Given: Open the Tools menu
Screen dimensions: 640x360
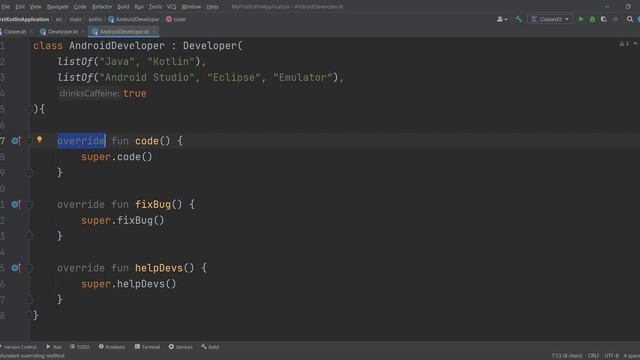Looking at the screenshot, I should [155, 7].
